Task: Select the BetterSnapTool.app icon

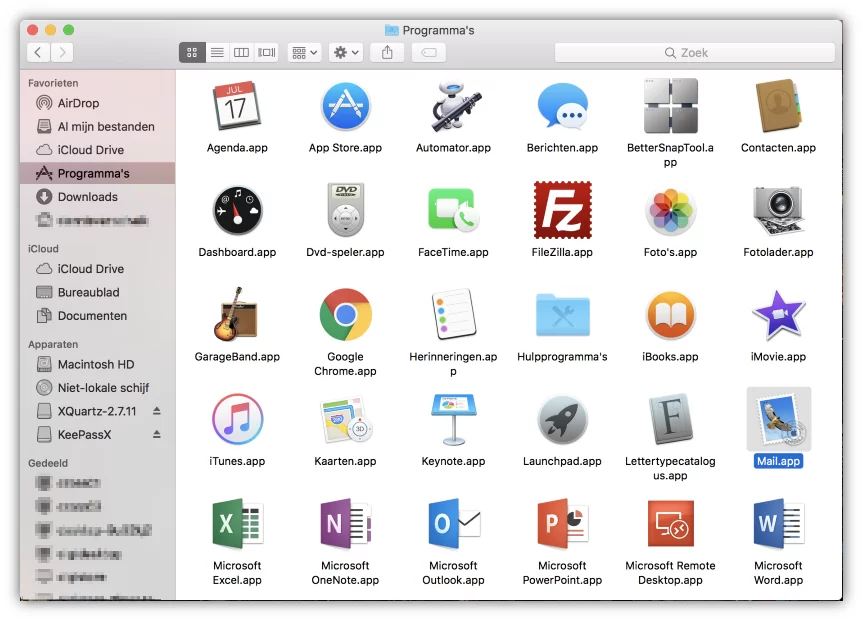Action: pyautogui.click(x=670, y=106)
